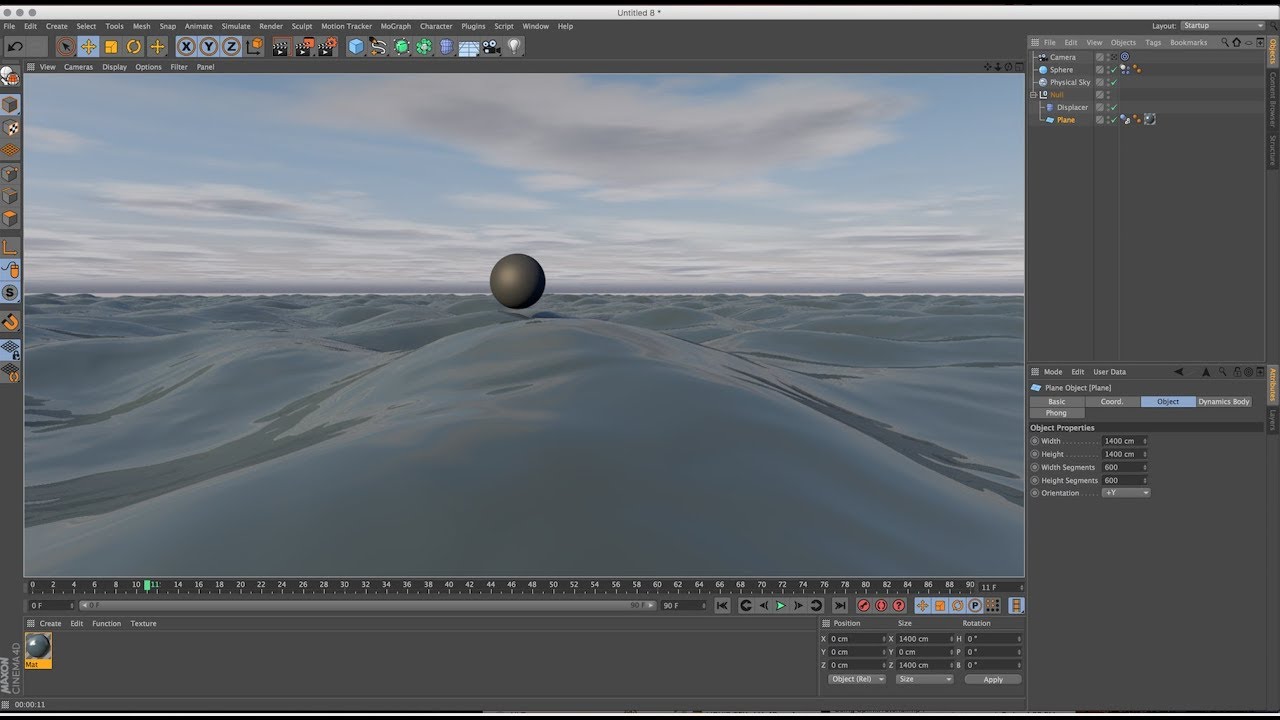The height and width of the screenshot is (720, 1280).
Task: Open the spline pen tool icon
Action: 378,46
